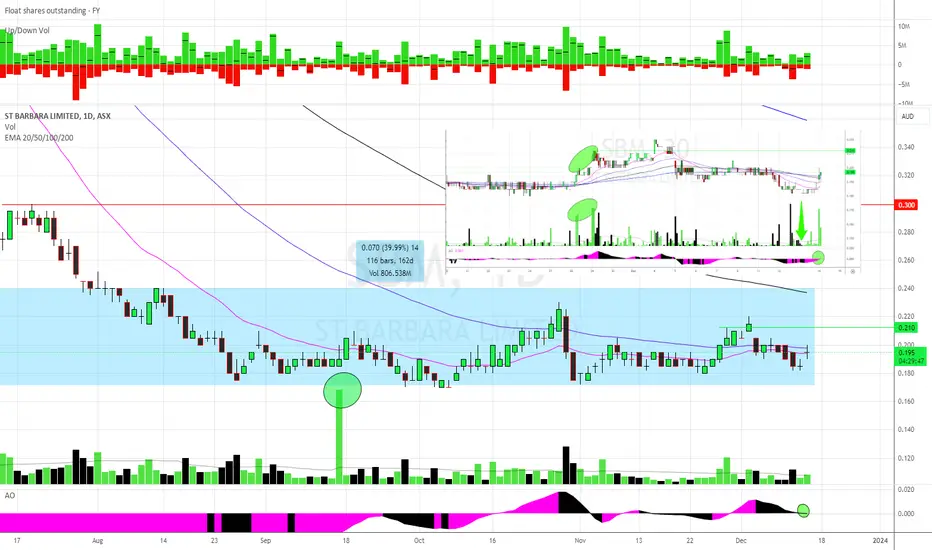The height and width of the screenshot is (550, 932).
Task: Select the EMA 20/50/100/200 indicator legend
Action: coord(39,138)
